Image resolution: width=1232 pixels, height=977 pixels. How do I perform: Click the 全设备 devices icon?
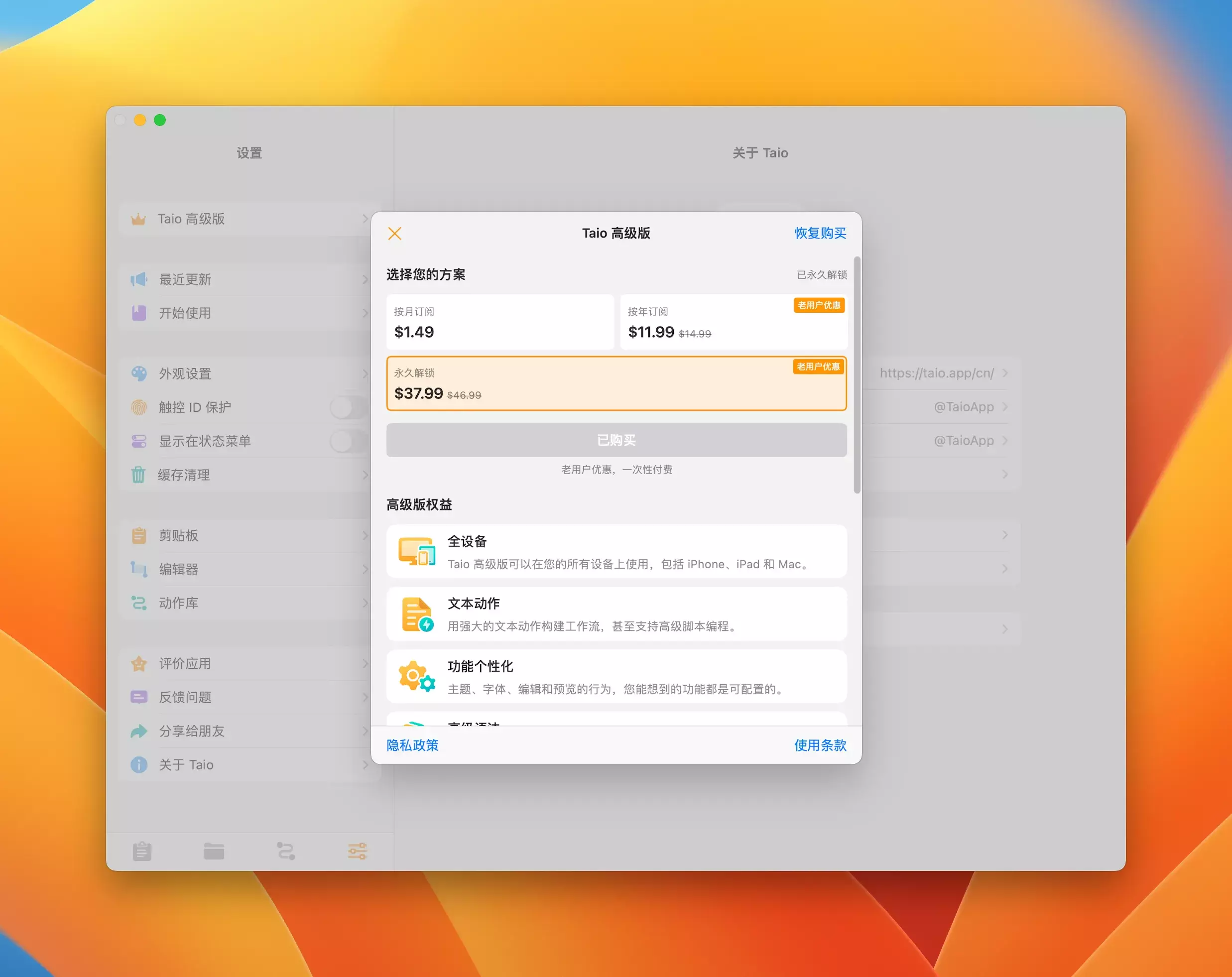click(x=417, y=551)
